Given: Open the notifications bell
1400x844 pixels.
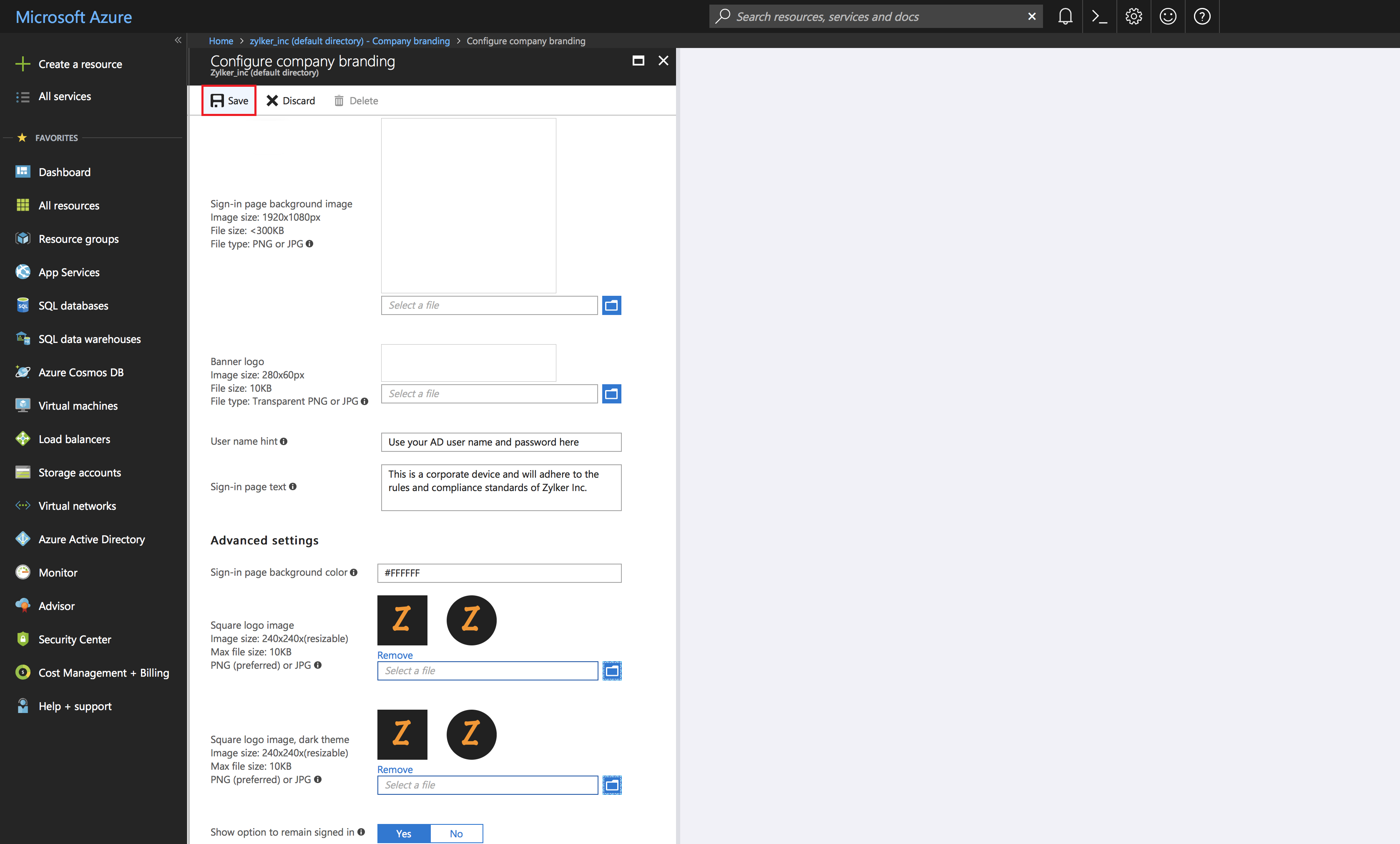Looking at the screenshot, I should [1066, 17].
